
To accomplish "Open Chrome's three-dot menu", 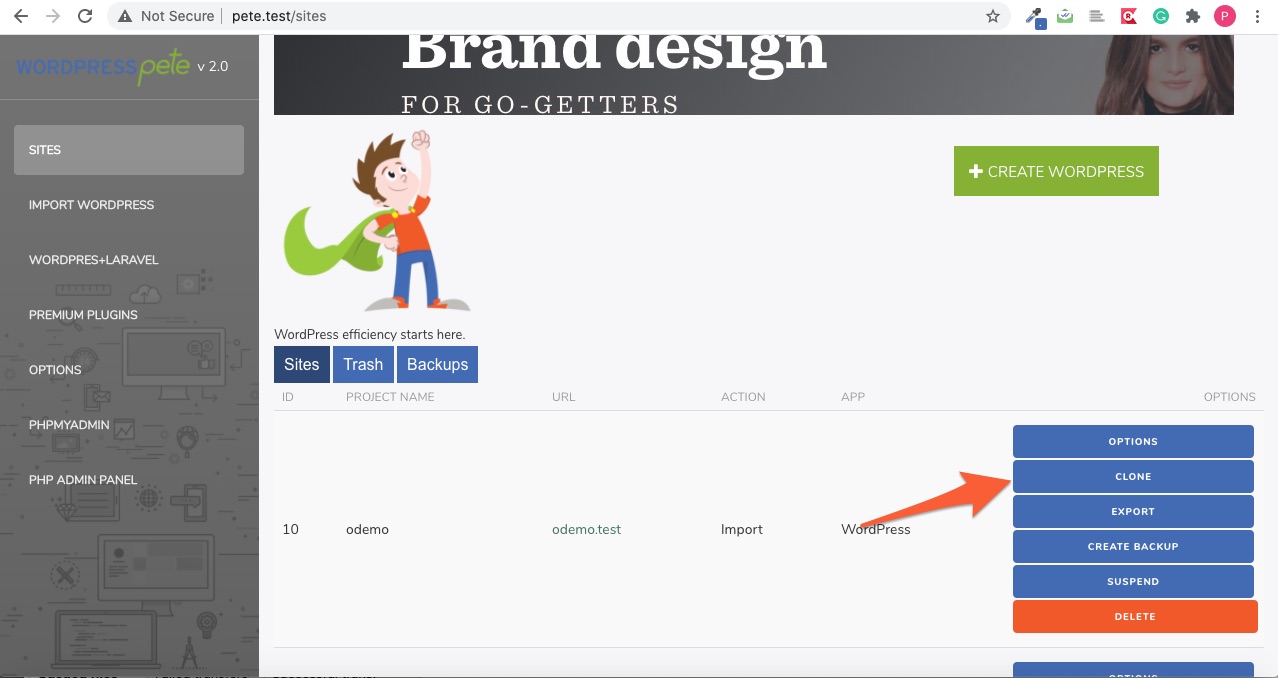I will [x=1257, y=16].
